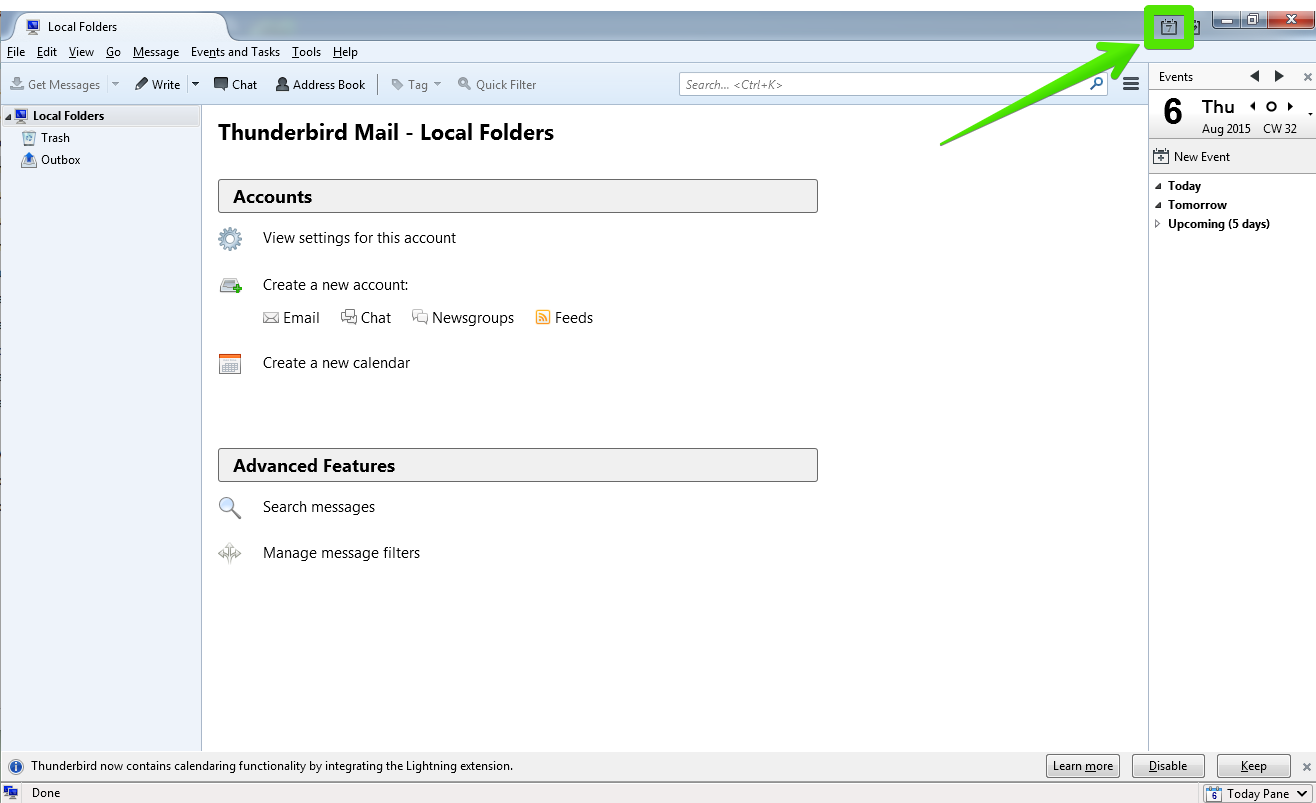Open Chat from the toolbar
1316x803 pixels.
[235, 85]
